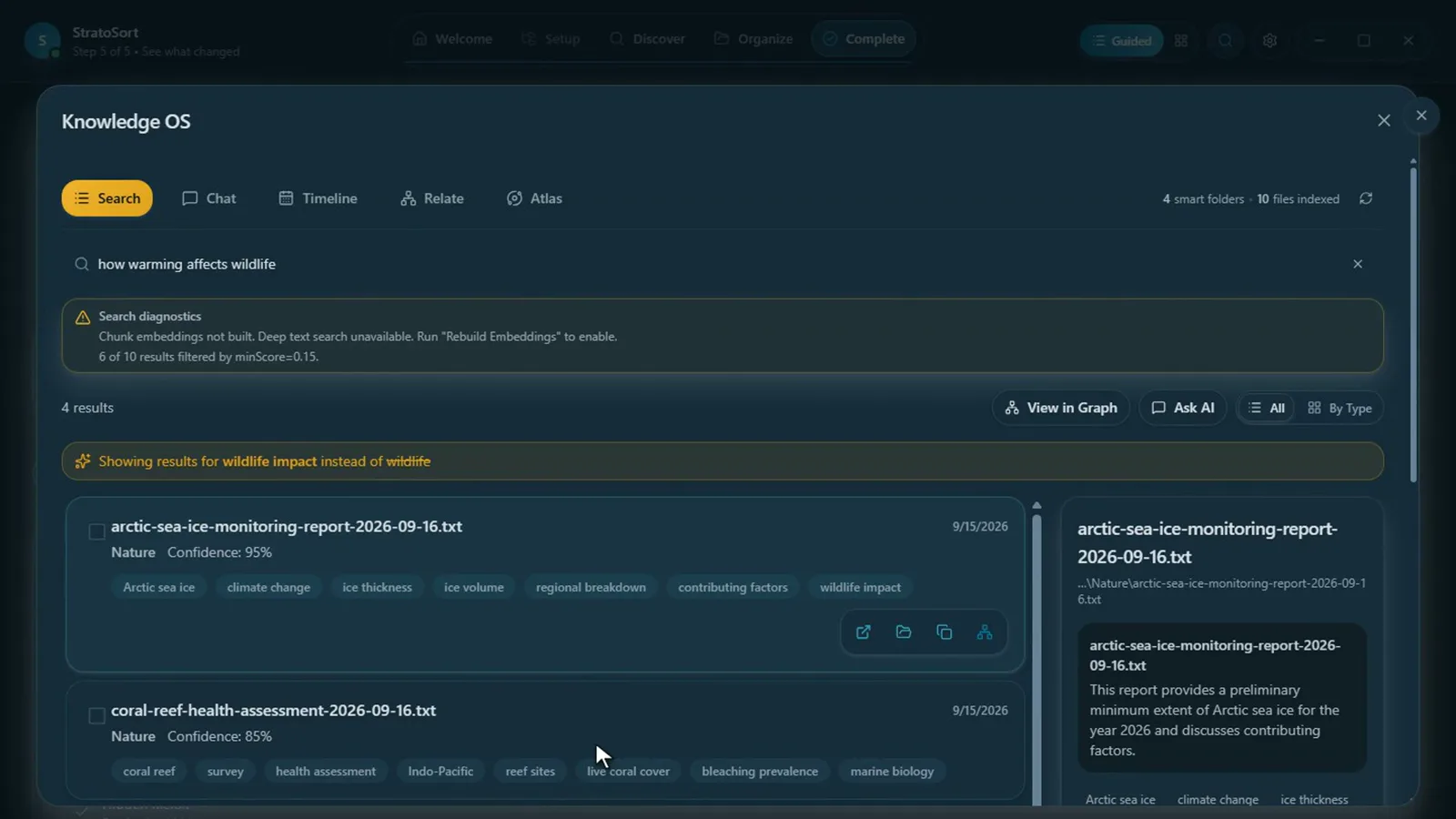
Task: Open the Atlas tab
Action: click(534, 198)
